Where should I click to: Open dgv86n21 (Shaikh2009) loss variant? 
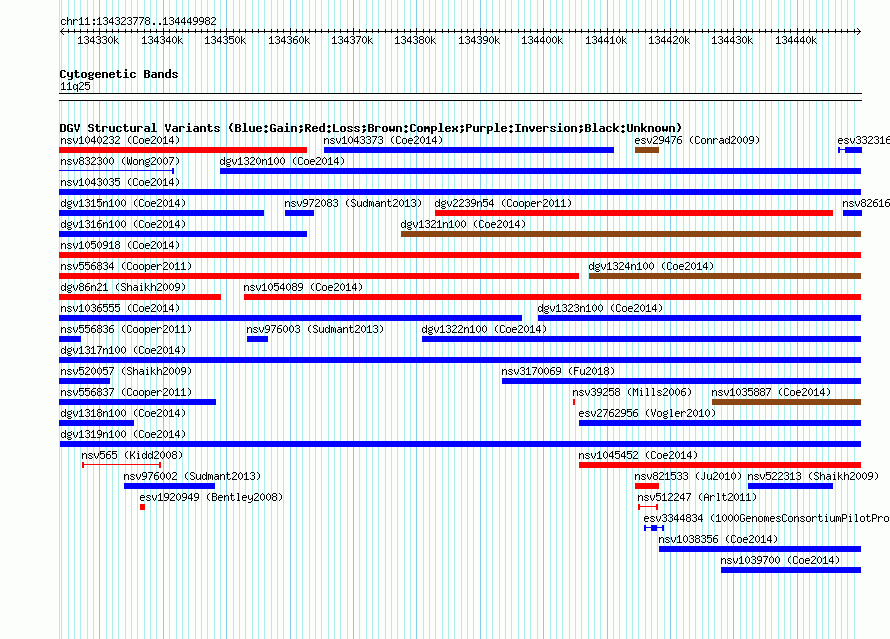point(140,297)
